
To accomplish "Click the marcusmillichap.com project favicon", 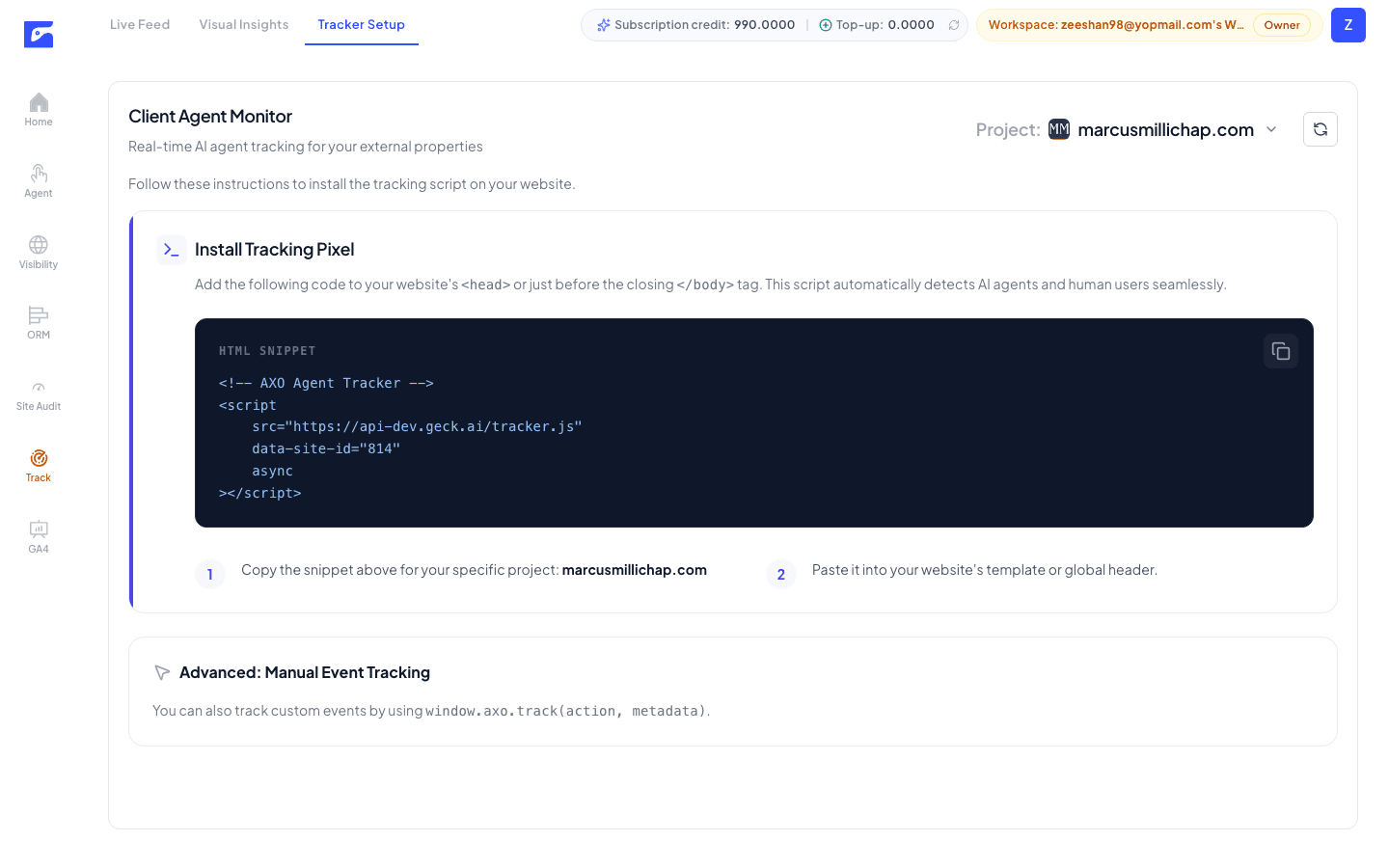I will [1059, 129].
